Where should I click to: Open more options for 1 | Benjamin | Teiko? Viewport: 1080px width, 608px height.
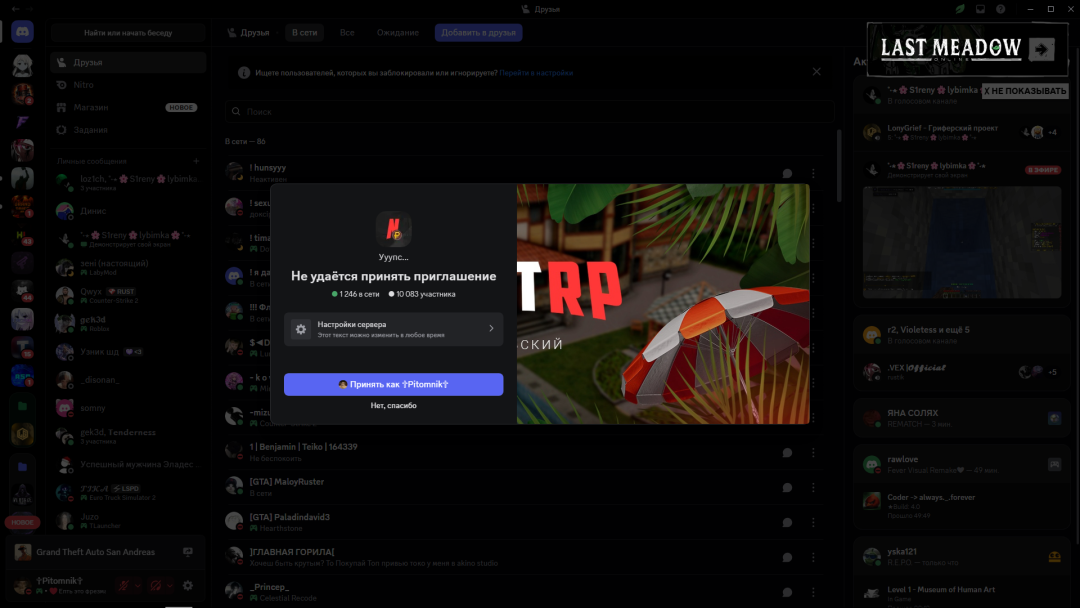point(812,453)
